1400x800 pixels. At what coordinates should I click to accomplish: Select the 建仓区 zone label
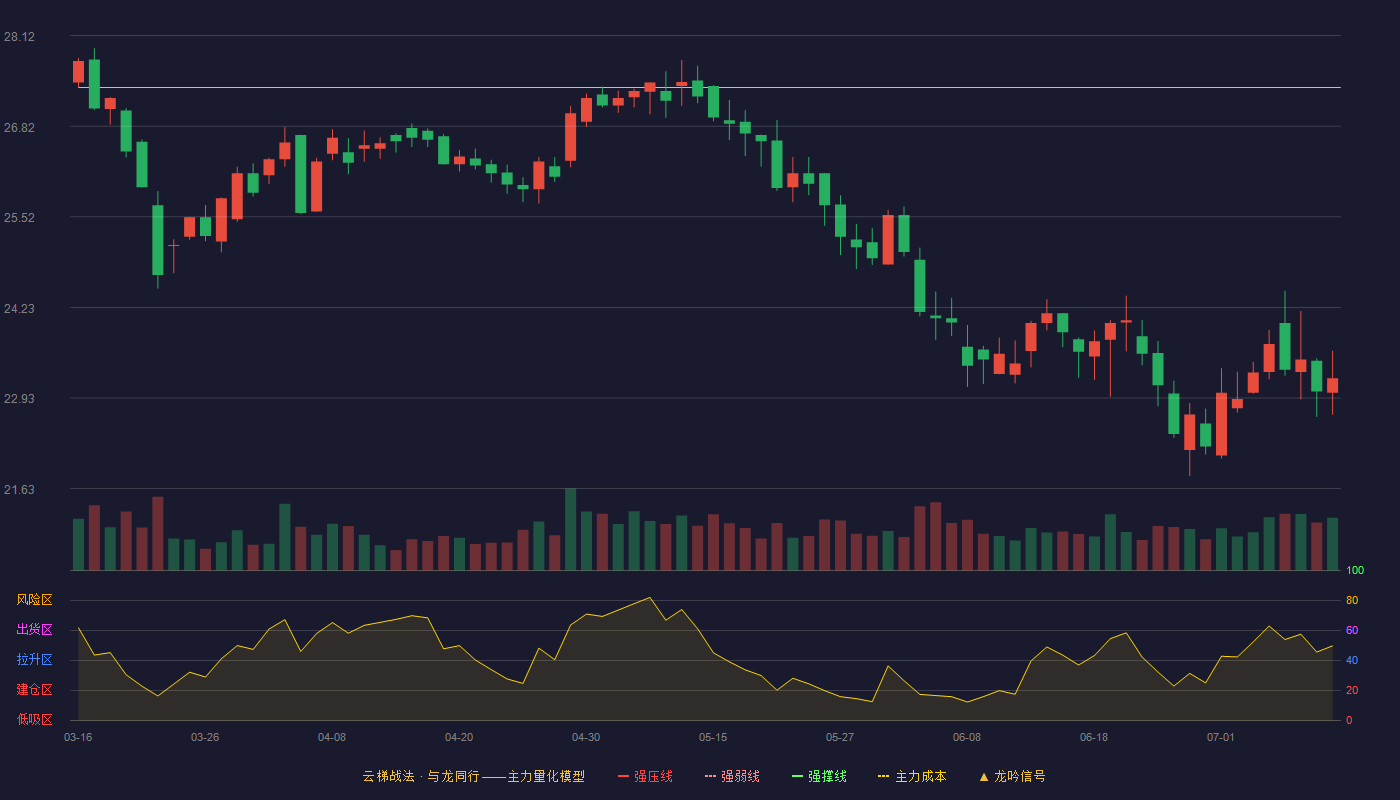point(34,690)
